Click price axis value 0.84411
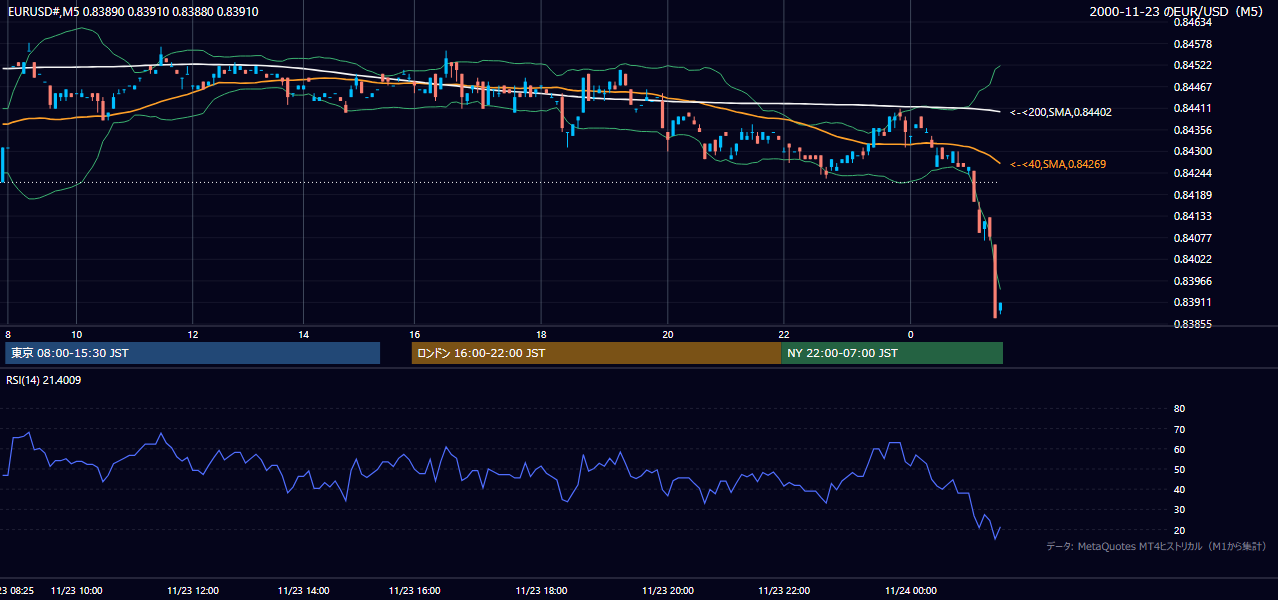 click(1192, 109)
